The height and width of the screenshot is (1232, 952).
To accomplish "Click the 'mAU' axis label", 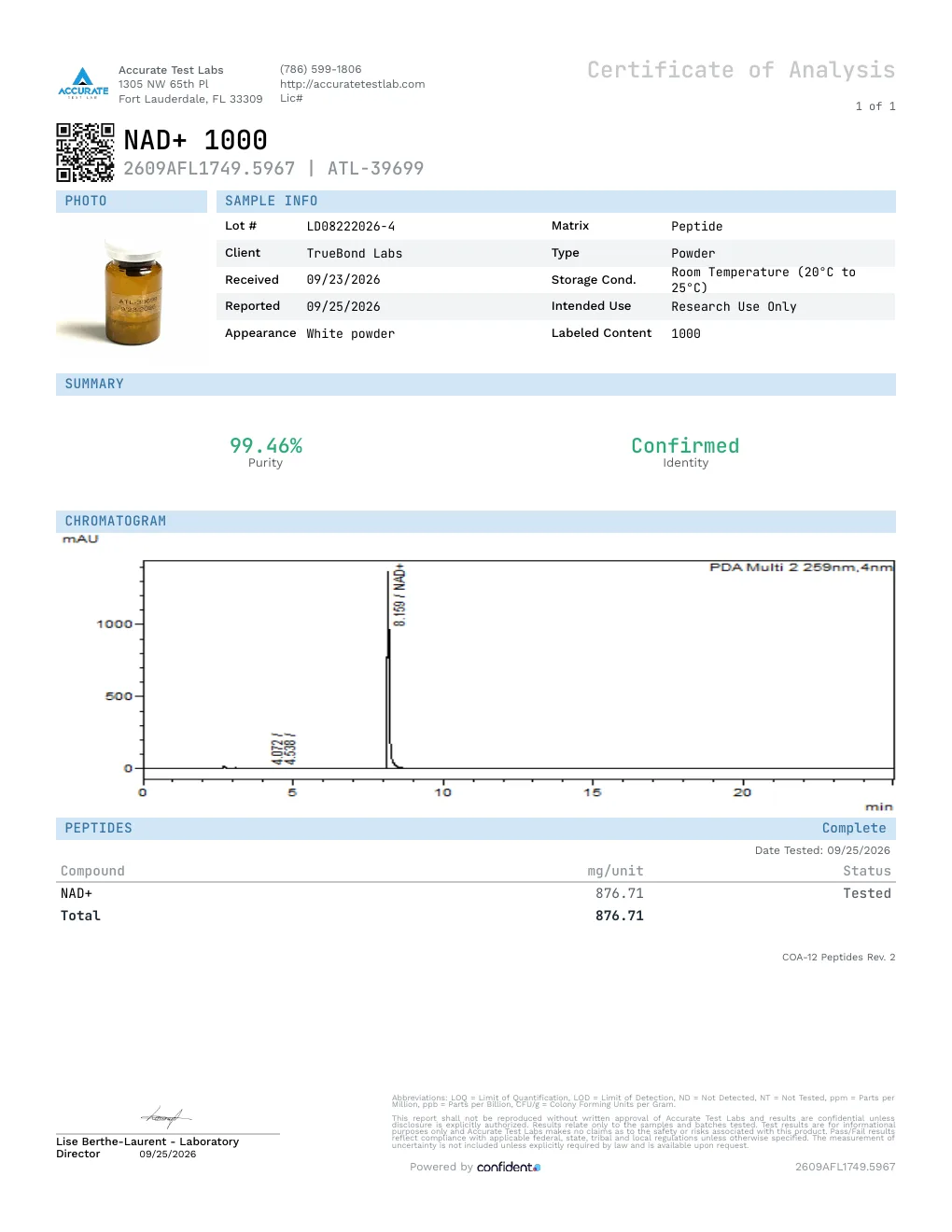I will (80, 539).
